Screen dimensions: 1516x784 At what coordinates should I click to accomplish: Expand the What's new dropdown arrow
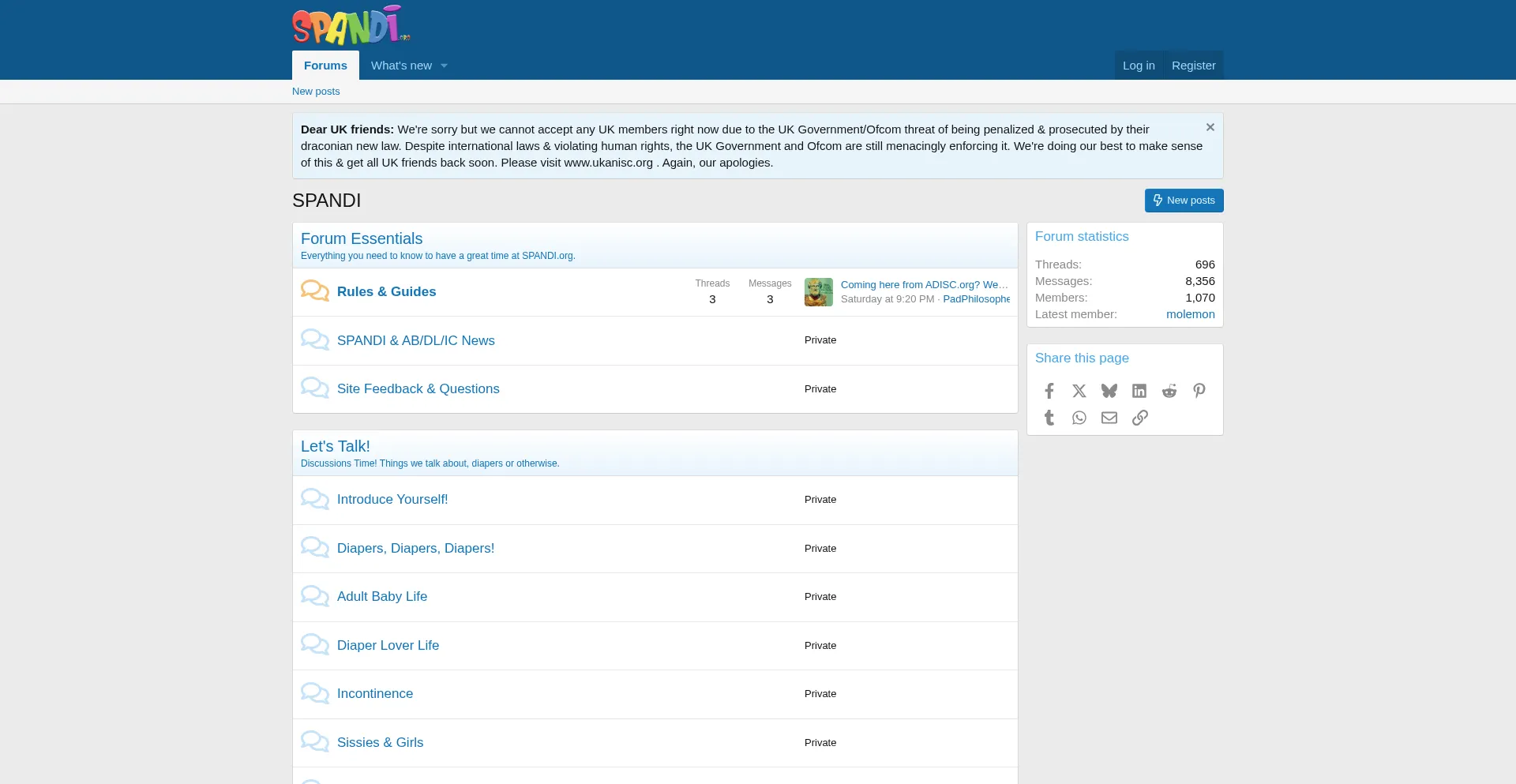point(444,66)
